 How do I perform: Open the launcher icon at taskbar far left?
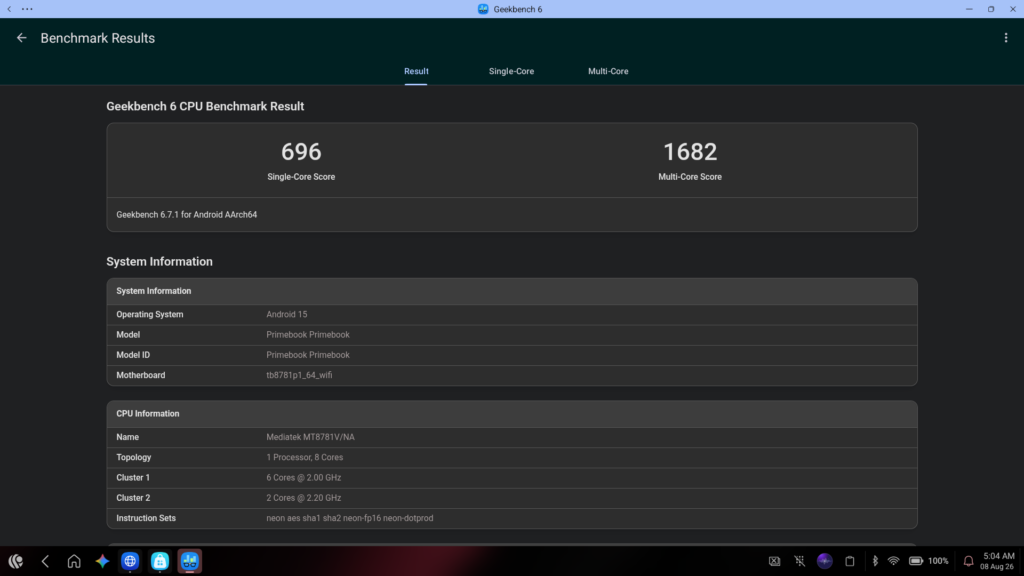pyautogui.click(x=16, y=561)
